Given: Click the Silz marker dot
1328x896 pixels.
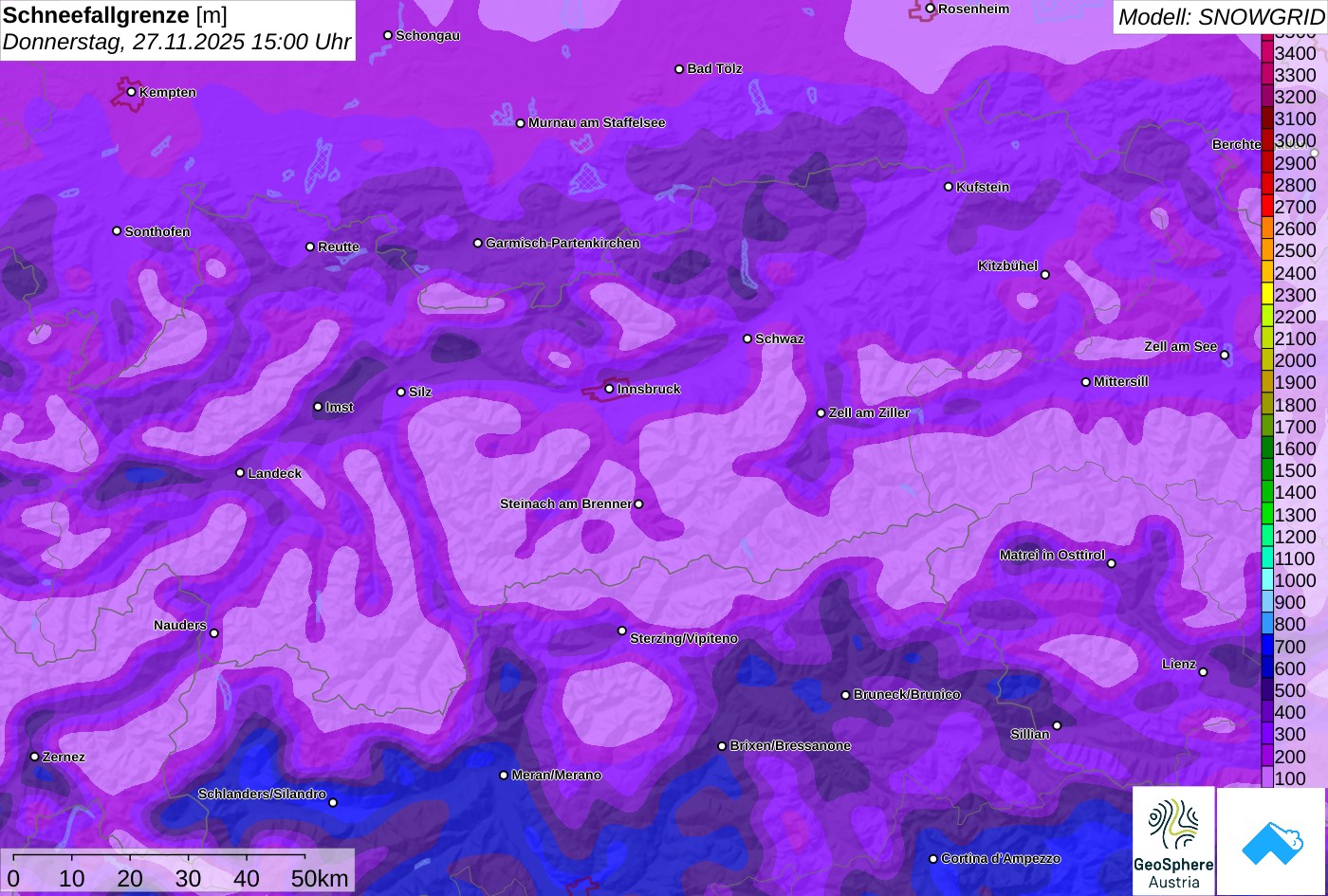Looking at the screenshot, I should 400,392.
